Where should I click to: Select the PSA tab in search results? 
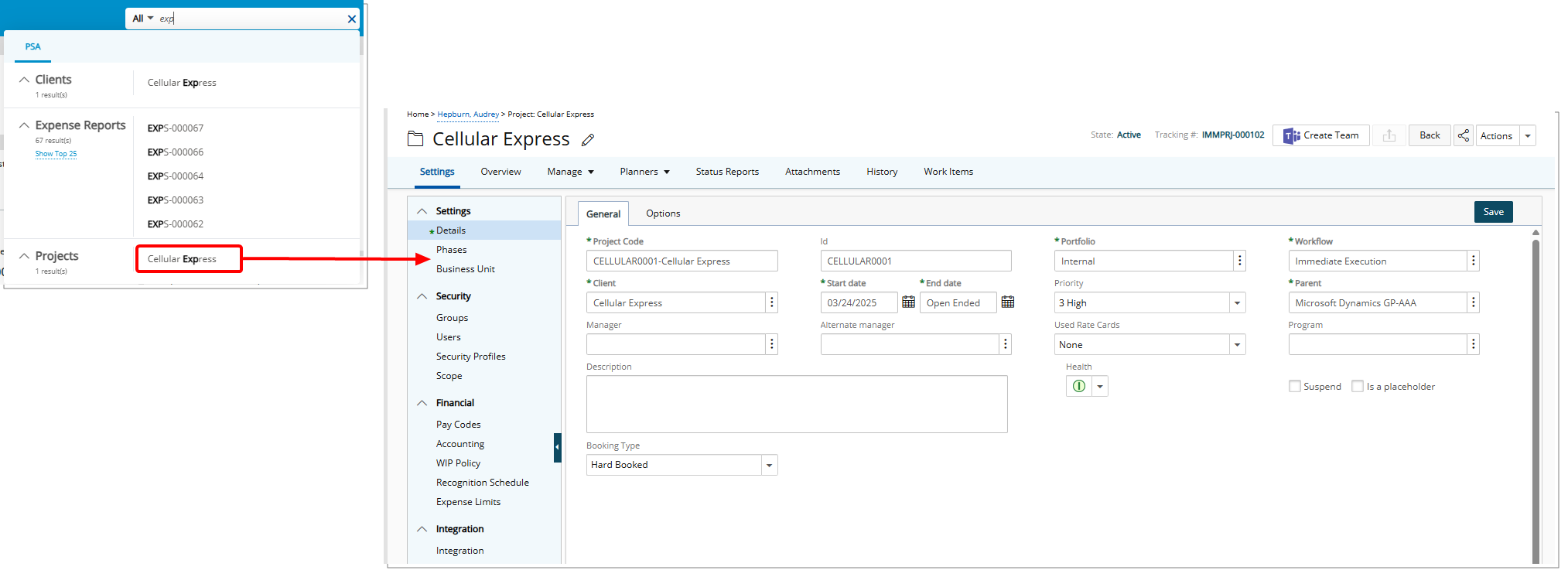click(32, 46)
